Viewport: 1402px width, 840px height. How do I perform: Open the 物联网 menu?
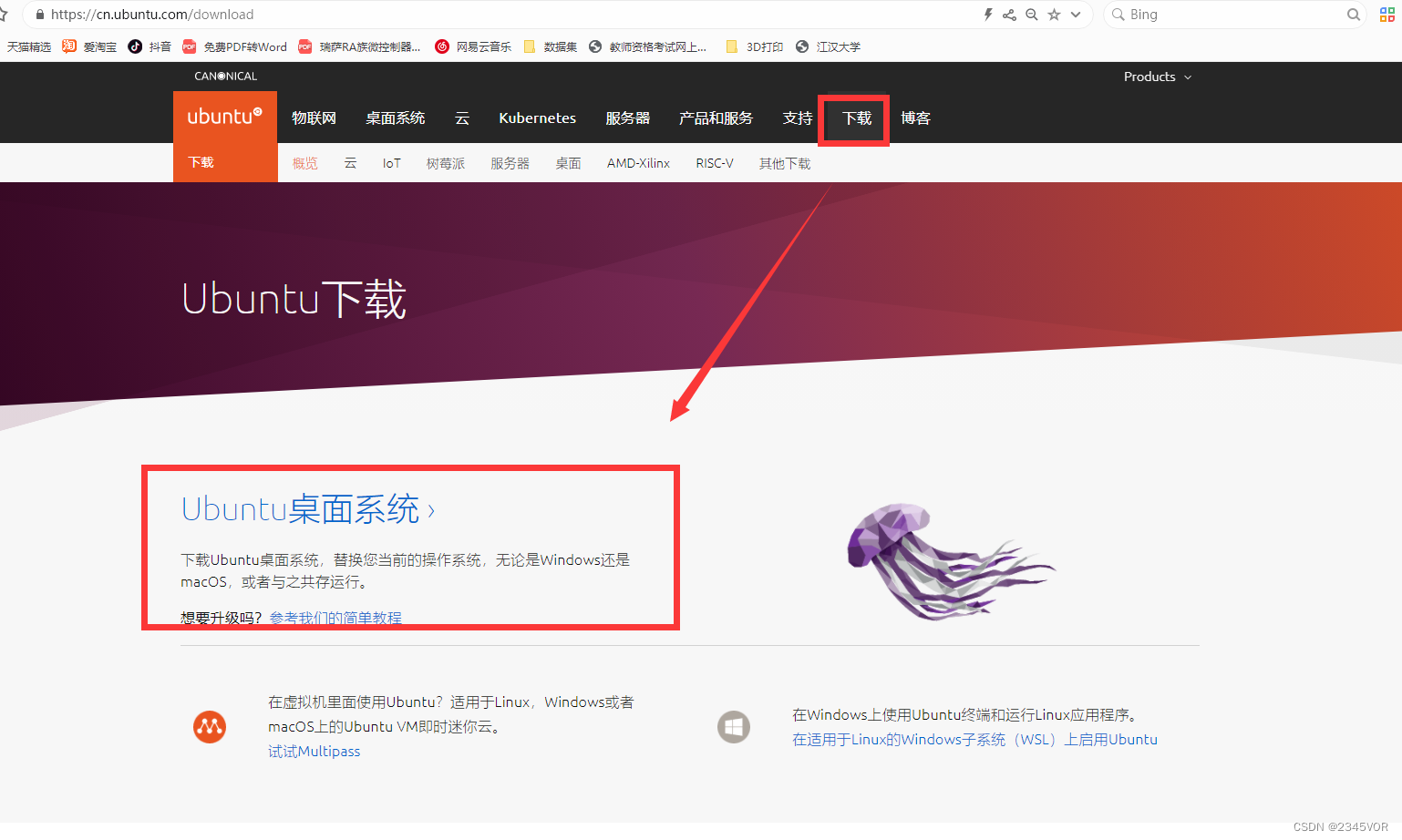point(314,118)
